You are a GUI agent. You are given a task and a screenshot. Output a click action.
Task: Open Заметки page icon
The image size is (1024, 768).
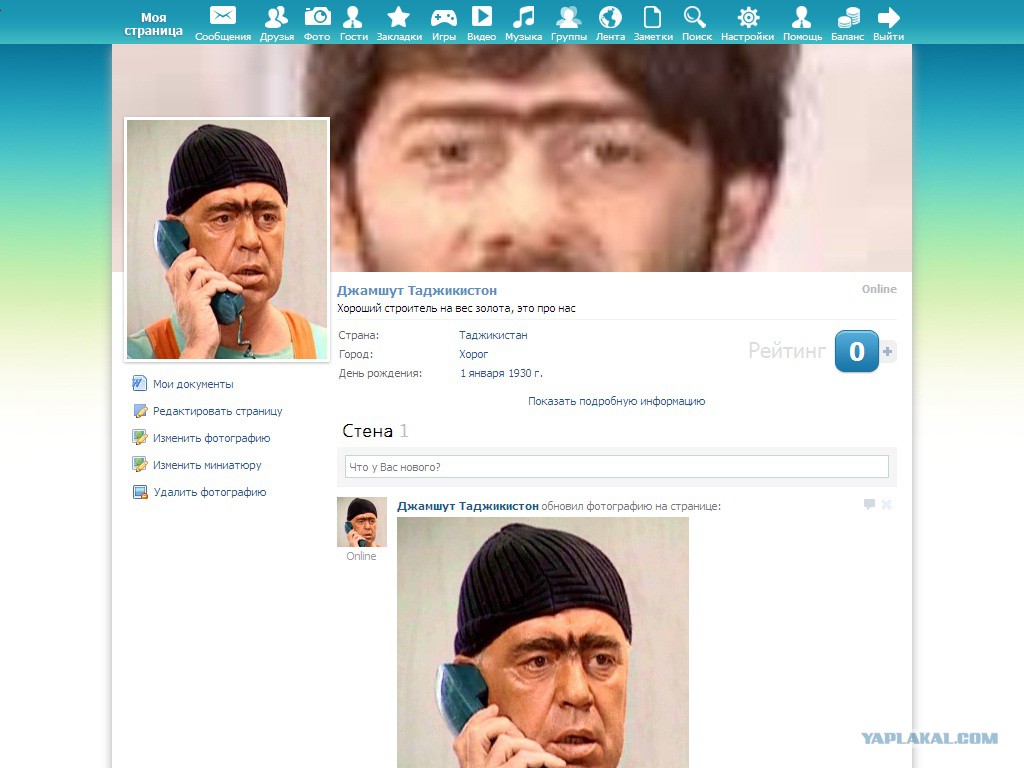[652, 16]
